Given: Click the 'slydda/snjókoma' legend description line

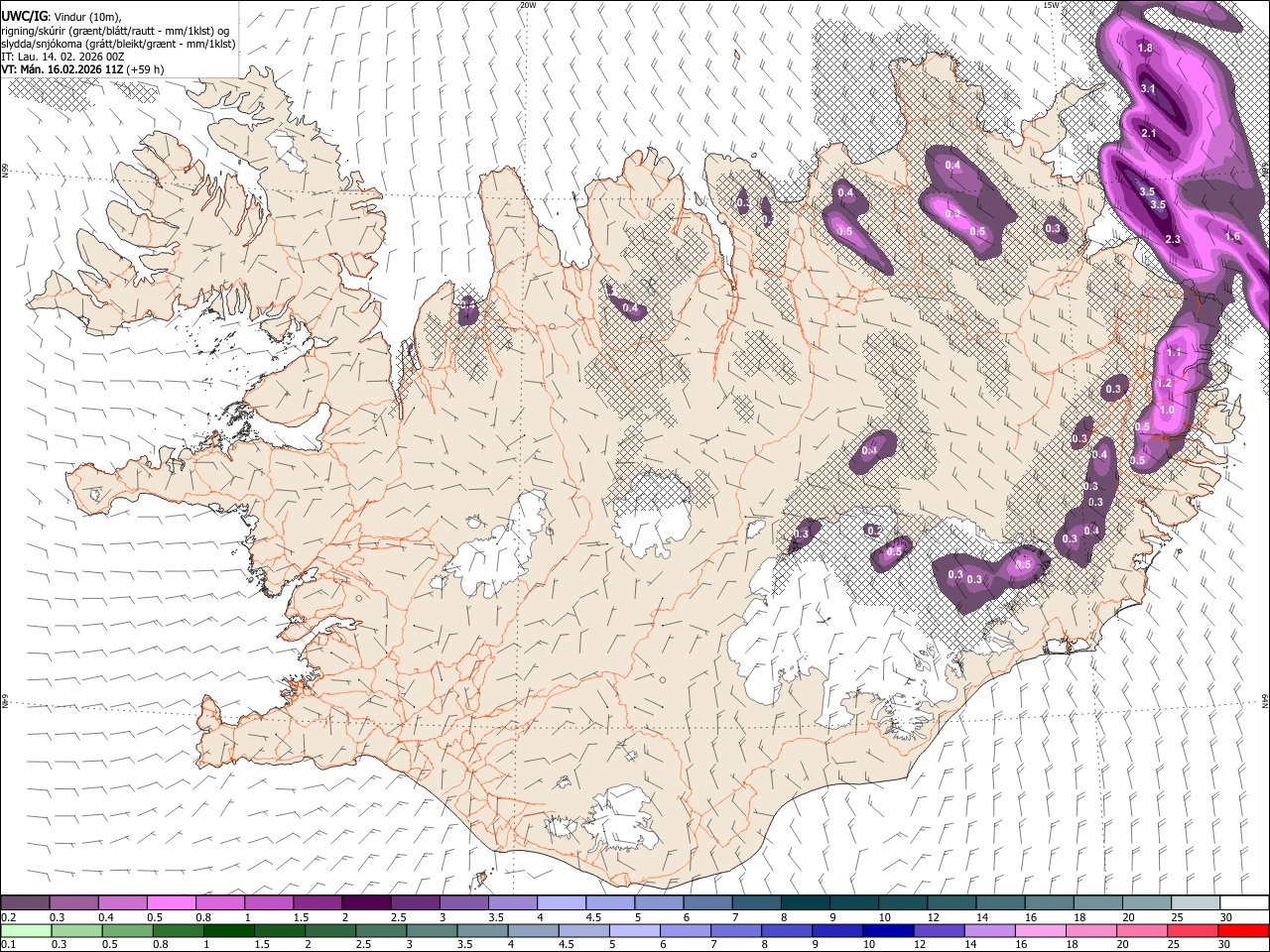Looking at the screenshot, I should click(118, 44).
